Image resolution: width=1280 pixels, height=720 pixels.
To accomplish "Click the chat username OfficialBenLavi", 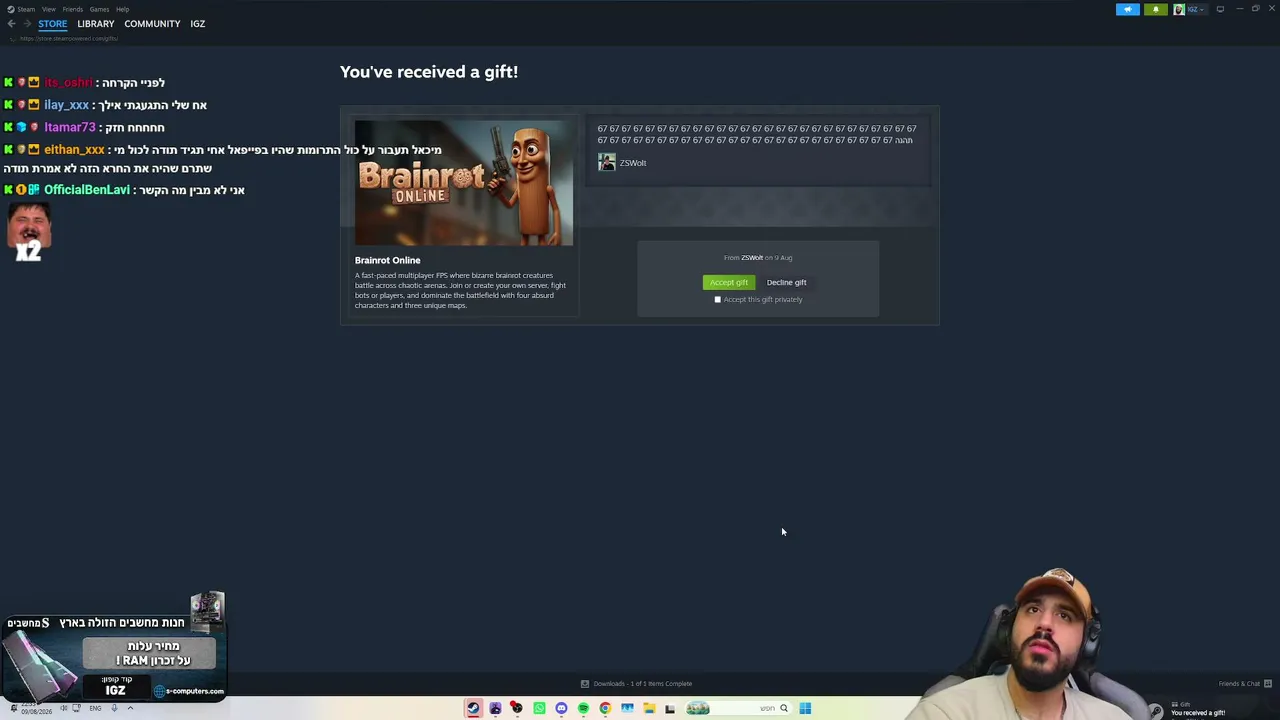I will click(x=87, y=190).
